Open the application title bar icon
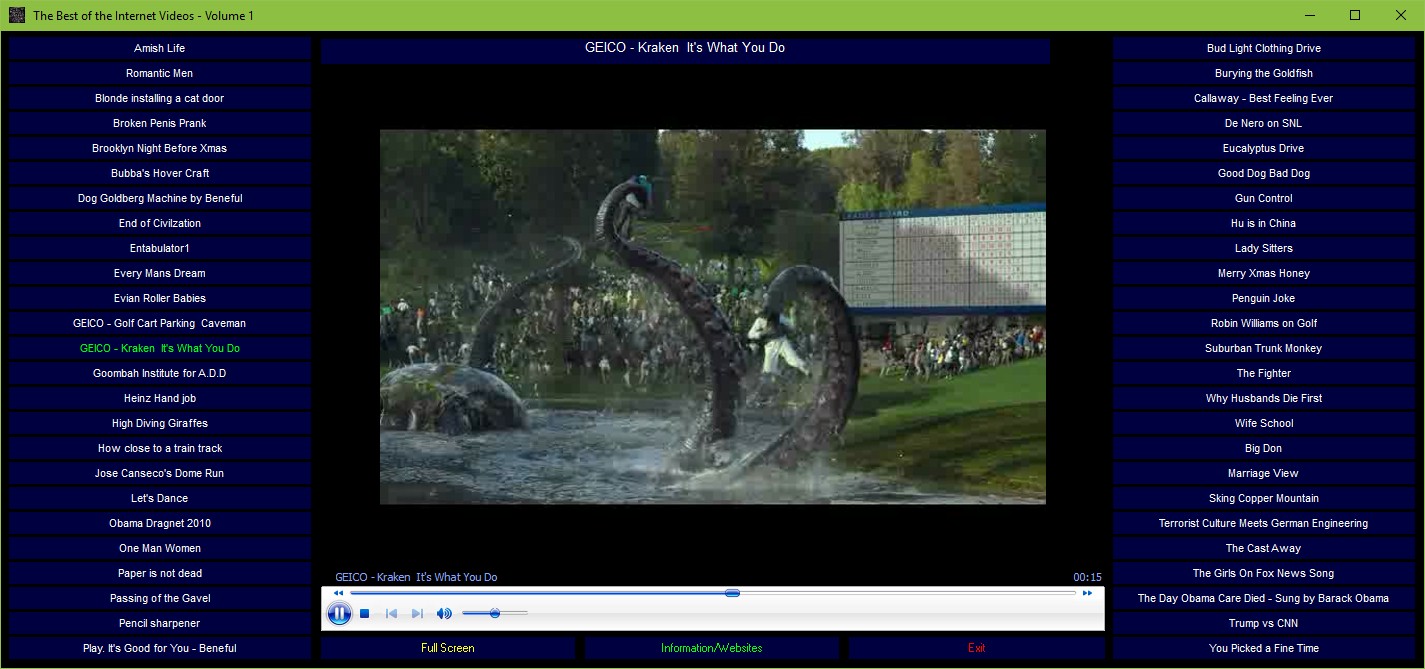 16,15
